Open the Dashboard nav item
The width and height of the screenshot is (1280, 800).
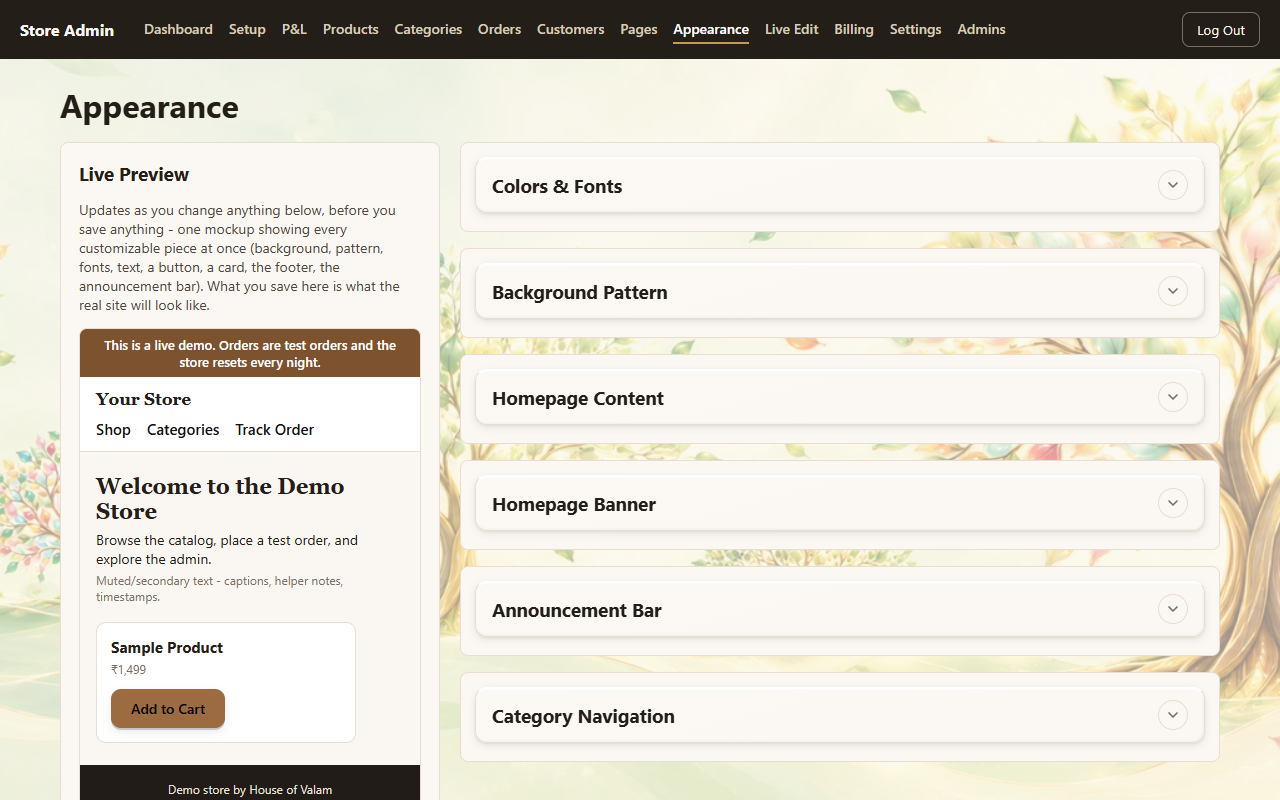tap(178, 29)
